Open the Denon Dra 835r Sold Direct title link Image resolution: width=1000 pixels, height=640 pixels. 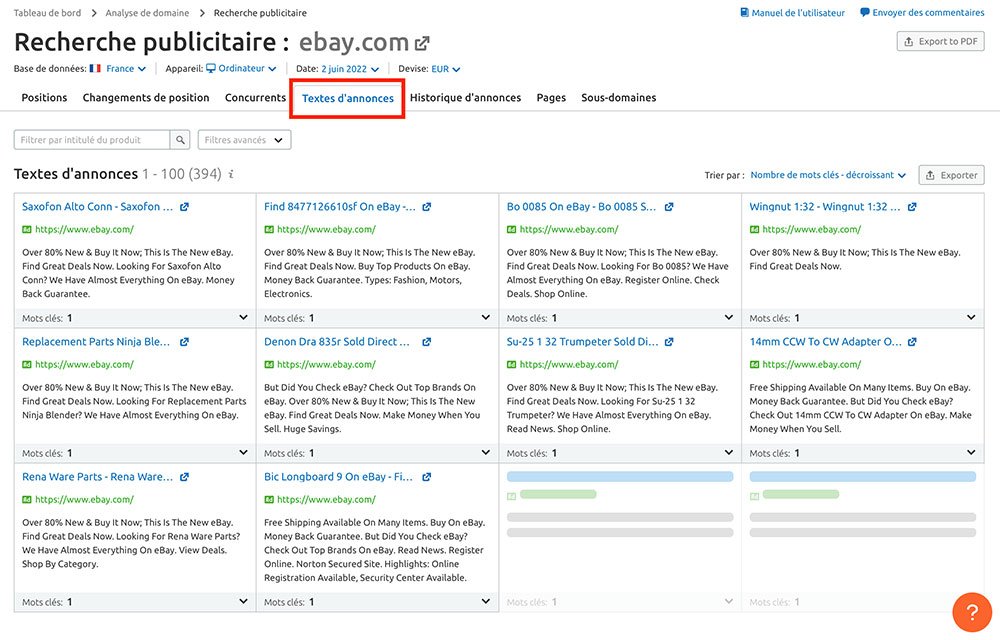[x=337, y=342]
